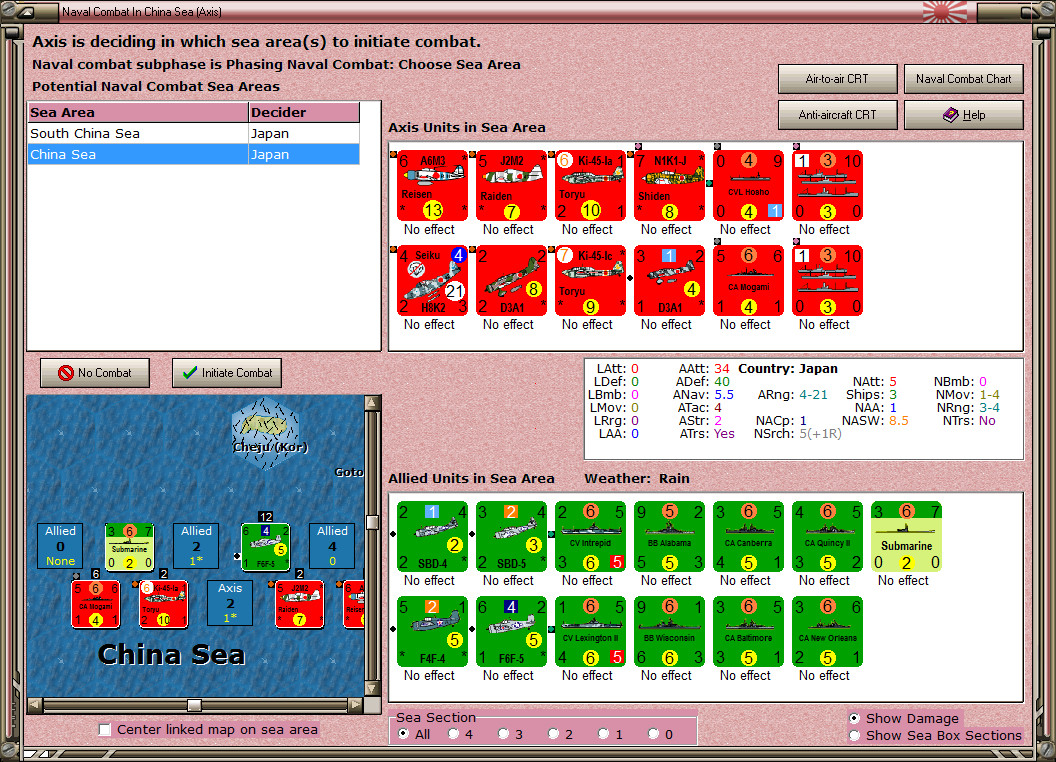The height and width of the screenshot is (762, 1056).
Task: Select the South China Sea row
Action: coord(193,133)
